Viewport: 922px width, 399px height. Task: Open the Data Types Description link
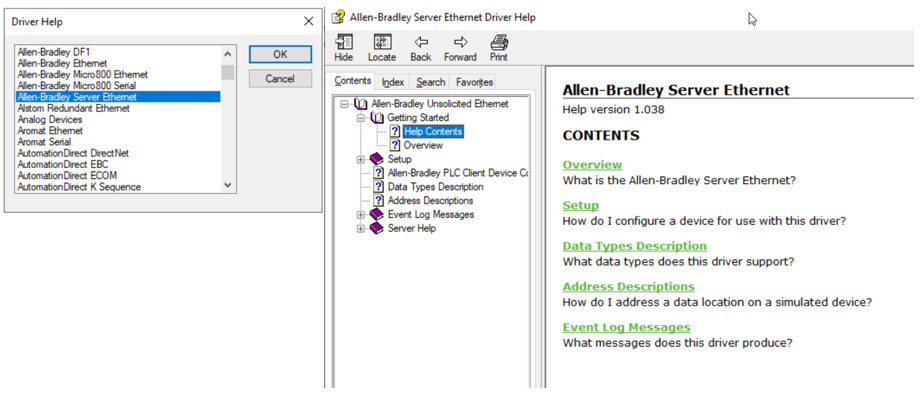(634, 246)
